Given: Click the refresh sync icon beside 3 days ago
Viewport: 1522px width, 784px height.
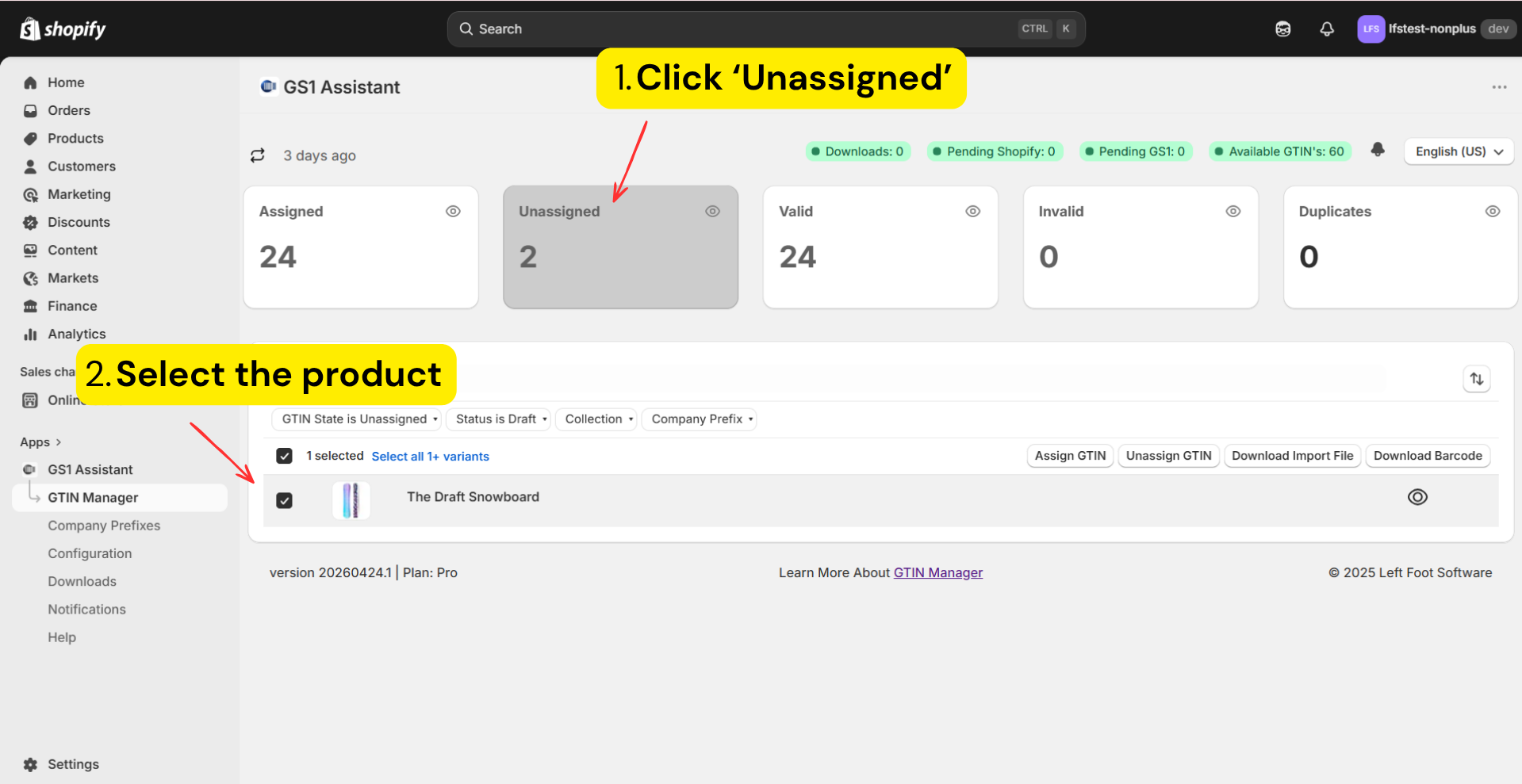Looking at the screenshot, I should (258, 155).
